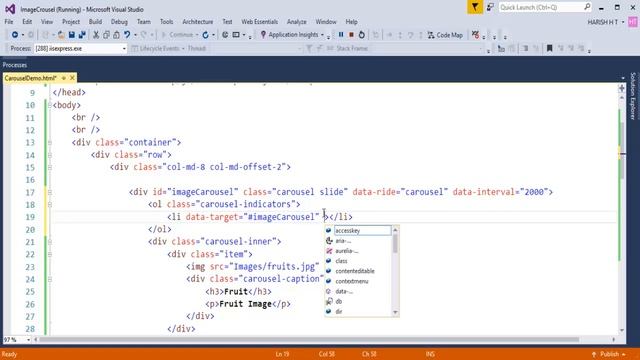Open the Application Insights dropdown arrow
Viewport: 640px width, 360px height.
coord(322,35)
